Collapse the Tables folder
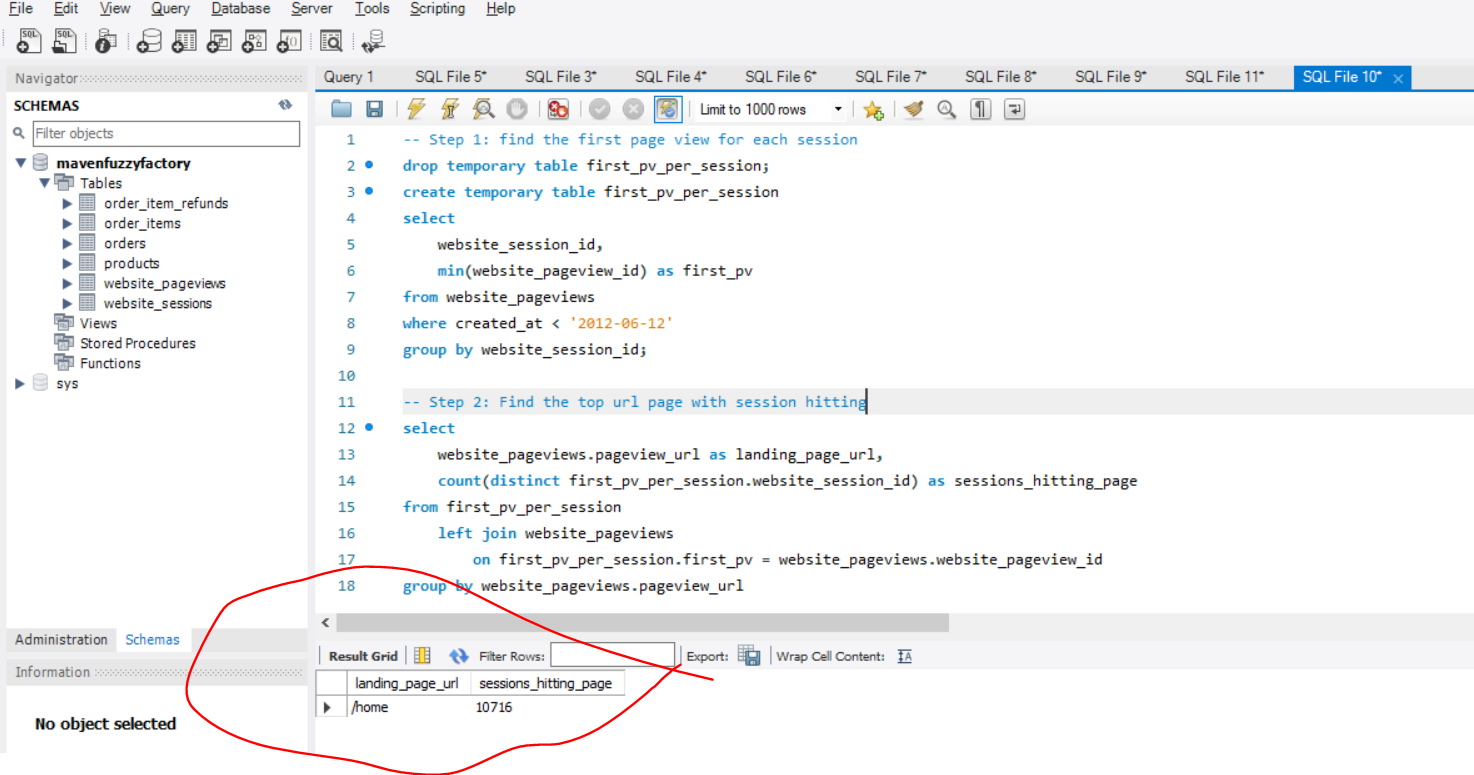This screenshot has width=1474, height=775. click(x=44, y=183)
